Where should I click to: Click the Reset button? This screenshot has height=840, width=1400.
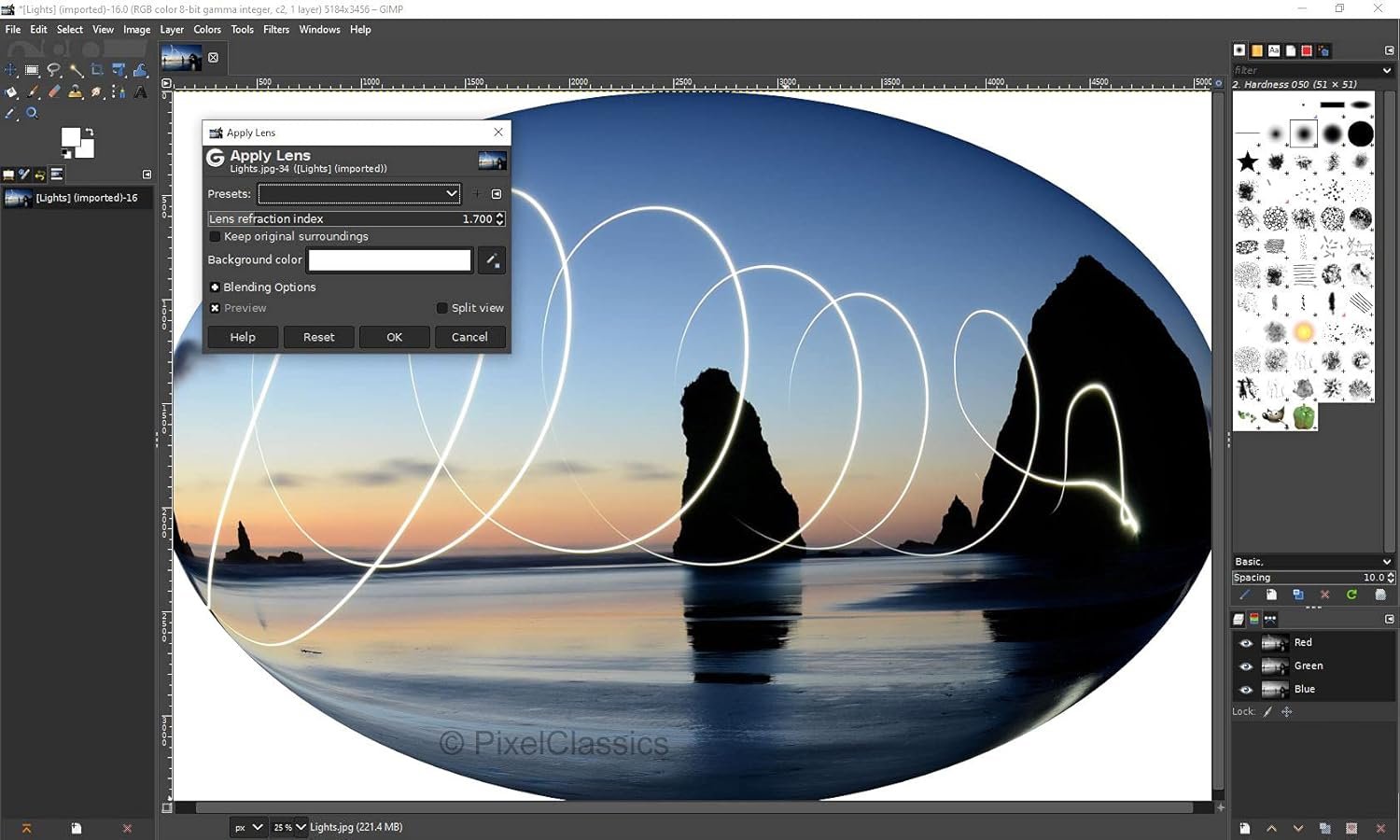pos(318,337)
